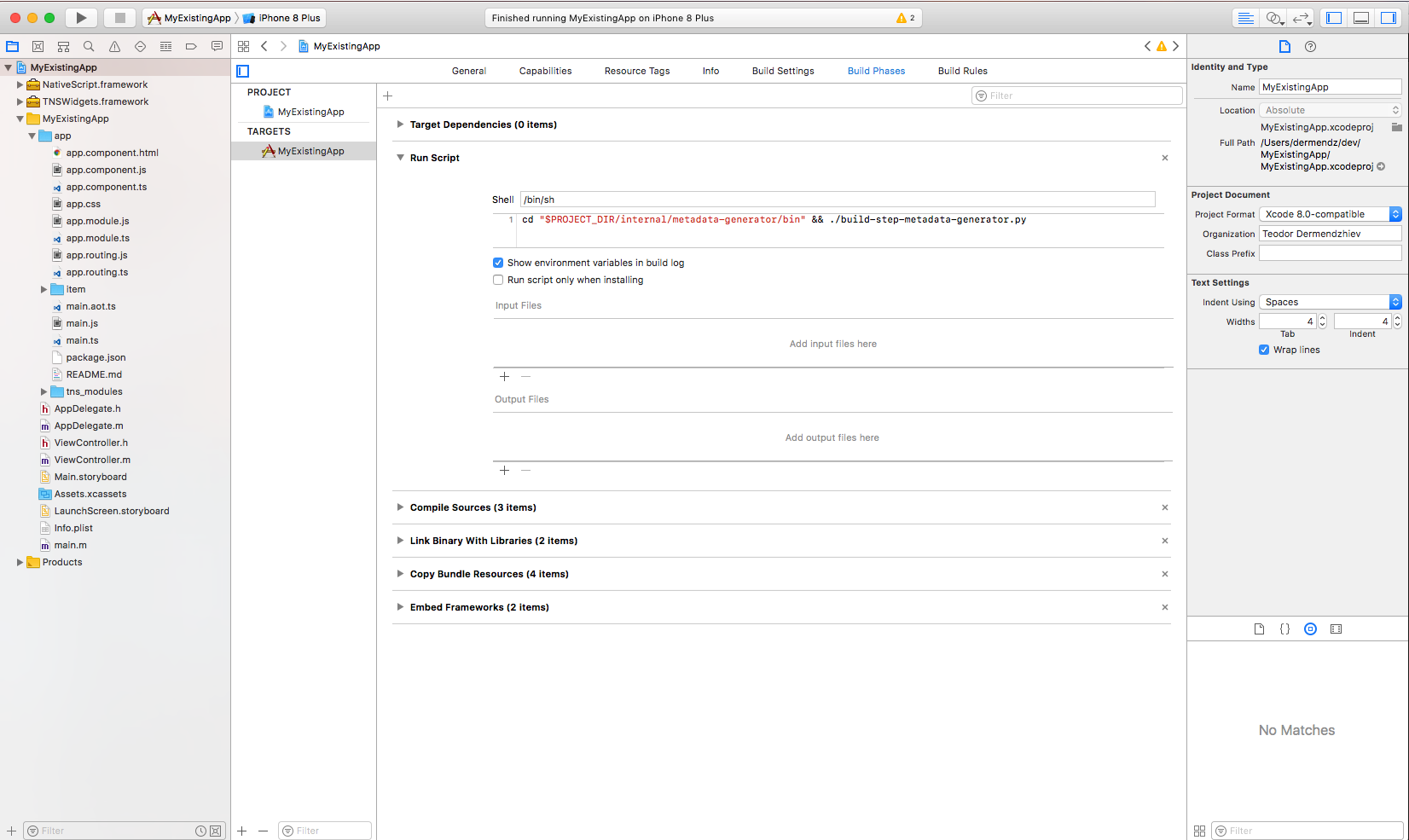Image resolution: width=1409 pixels, height=840 pixels.
Task: Show the Object library
Action: tap(1310, 629)
